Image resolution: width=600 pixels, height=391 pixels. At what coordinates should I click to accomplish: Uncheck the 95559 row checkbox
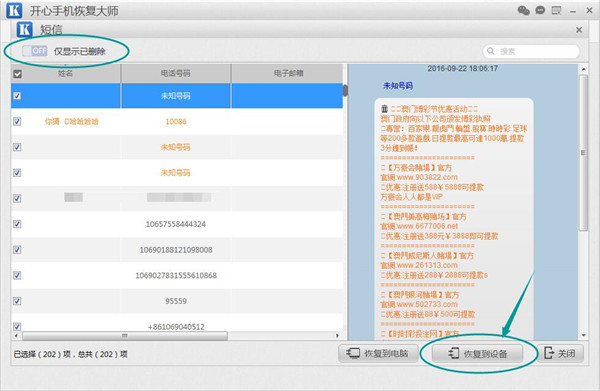tap(17, 301)
